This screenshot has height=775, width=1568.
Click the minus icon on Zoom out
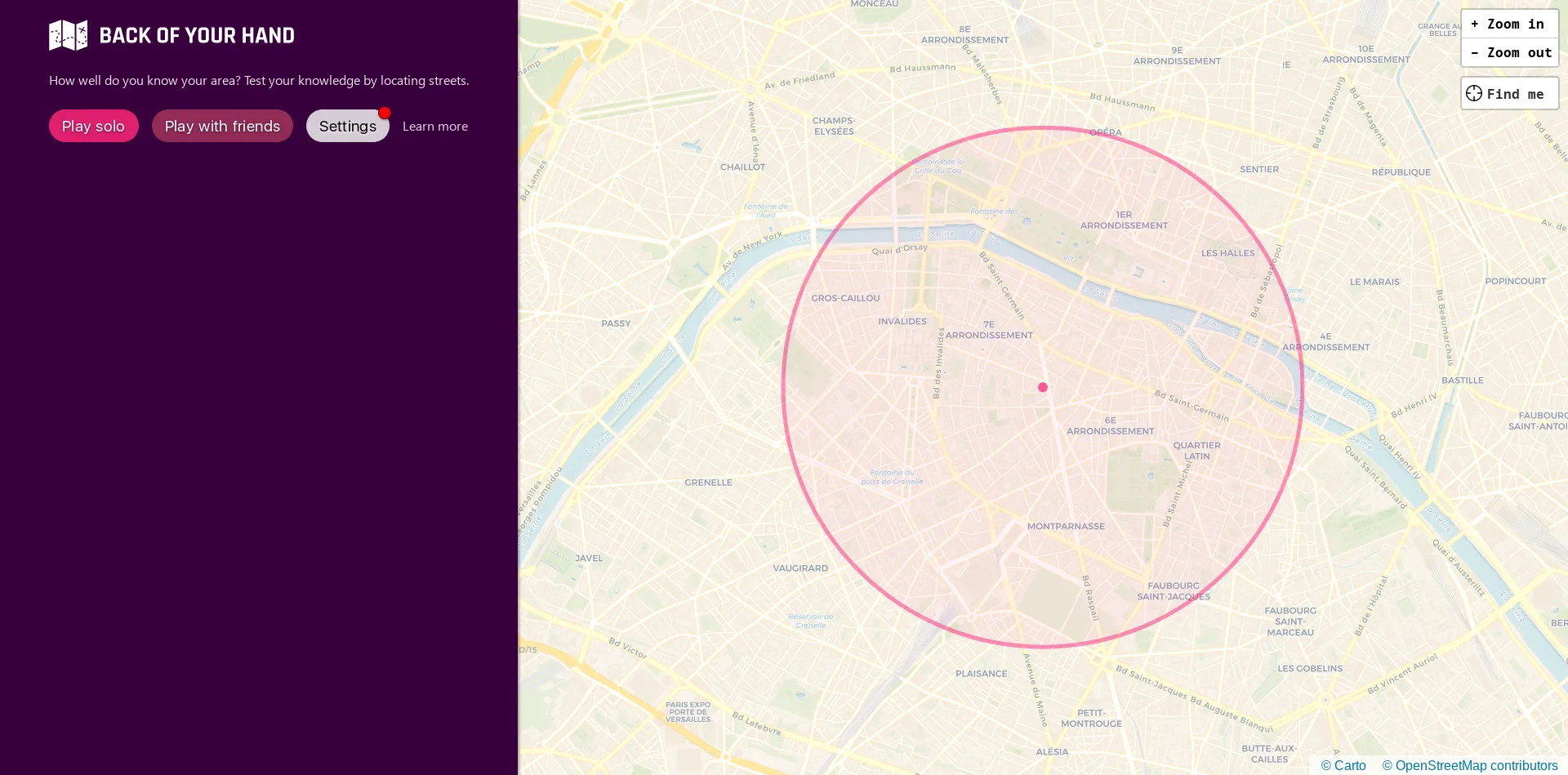[x=1475, y=52]
